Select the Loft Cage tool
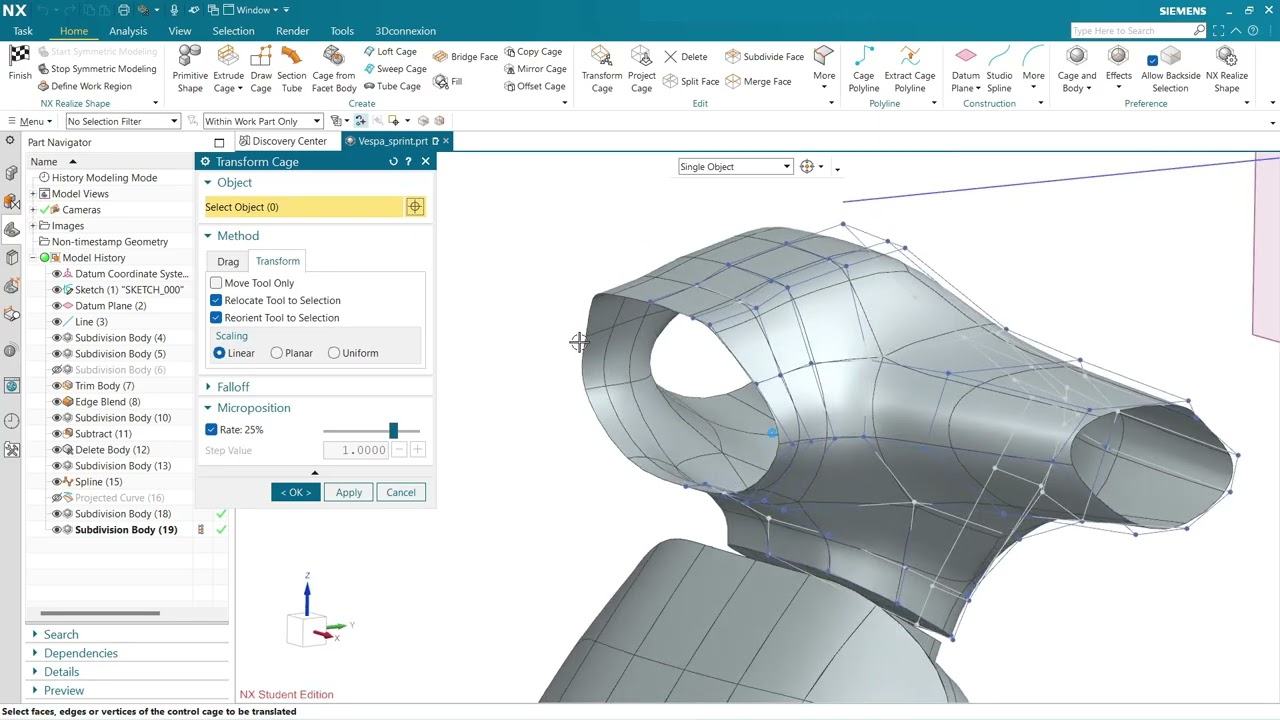 tap(389, 52)
